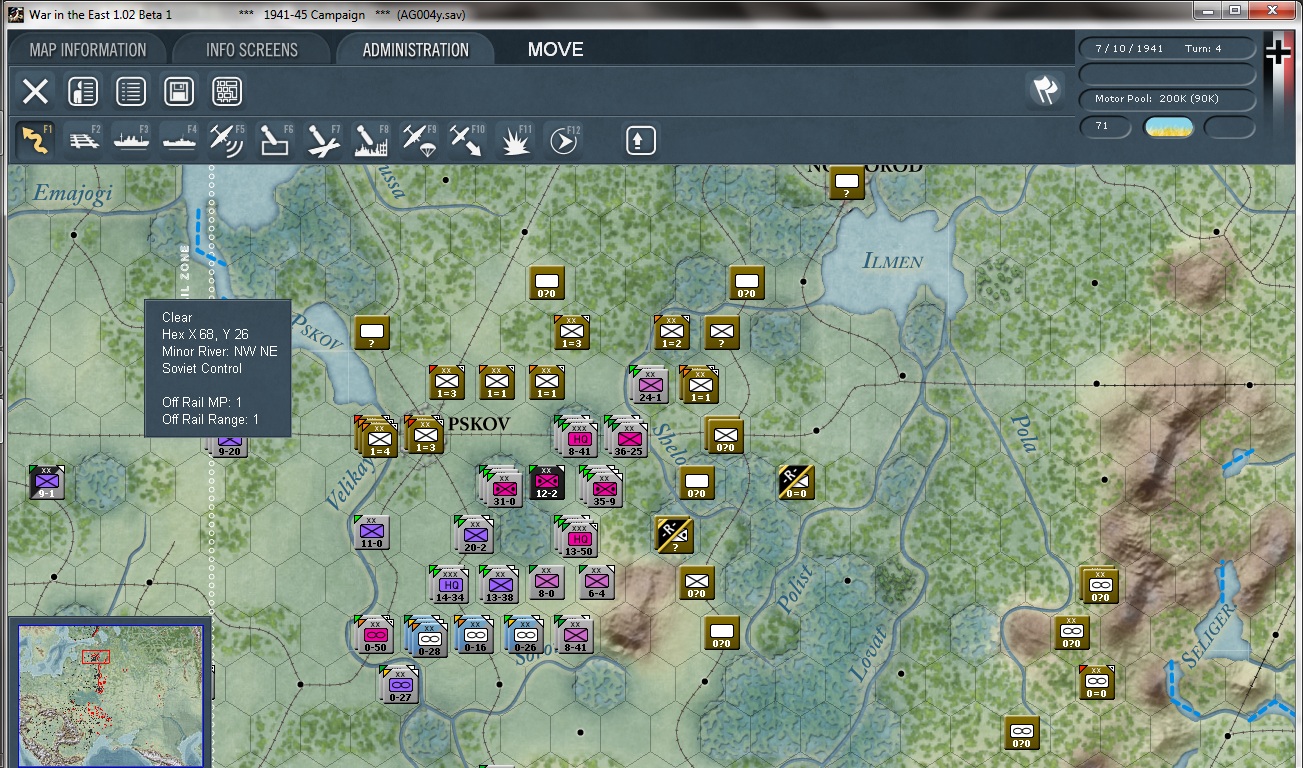Switch to F2 Rail mode icon
This screenshot has height=768, width=1303.
[x=84, y=140]
